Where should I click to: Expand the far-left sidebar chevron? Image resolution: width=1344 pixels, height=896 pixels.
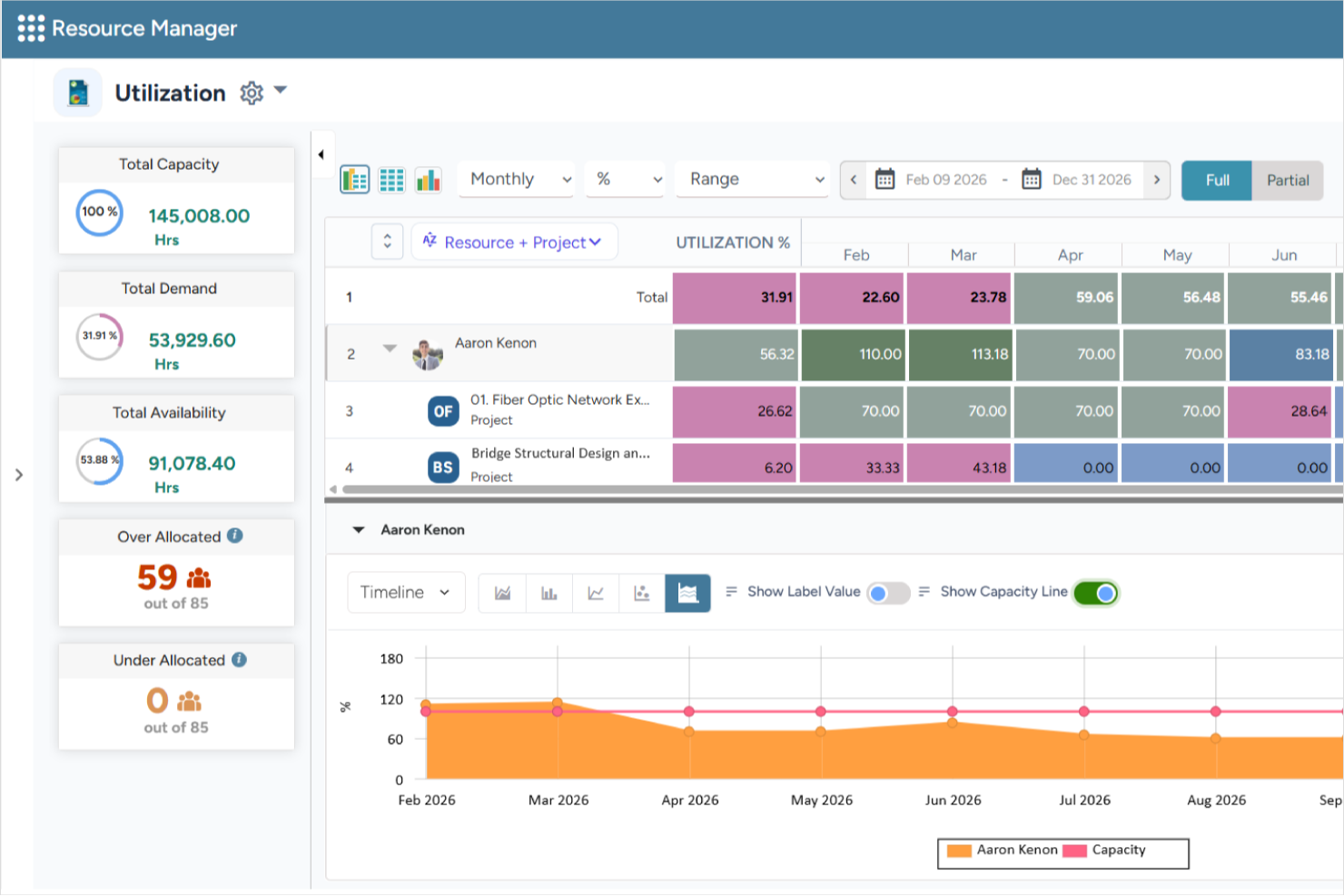[x=18, y=475]
